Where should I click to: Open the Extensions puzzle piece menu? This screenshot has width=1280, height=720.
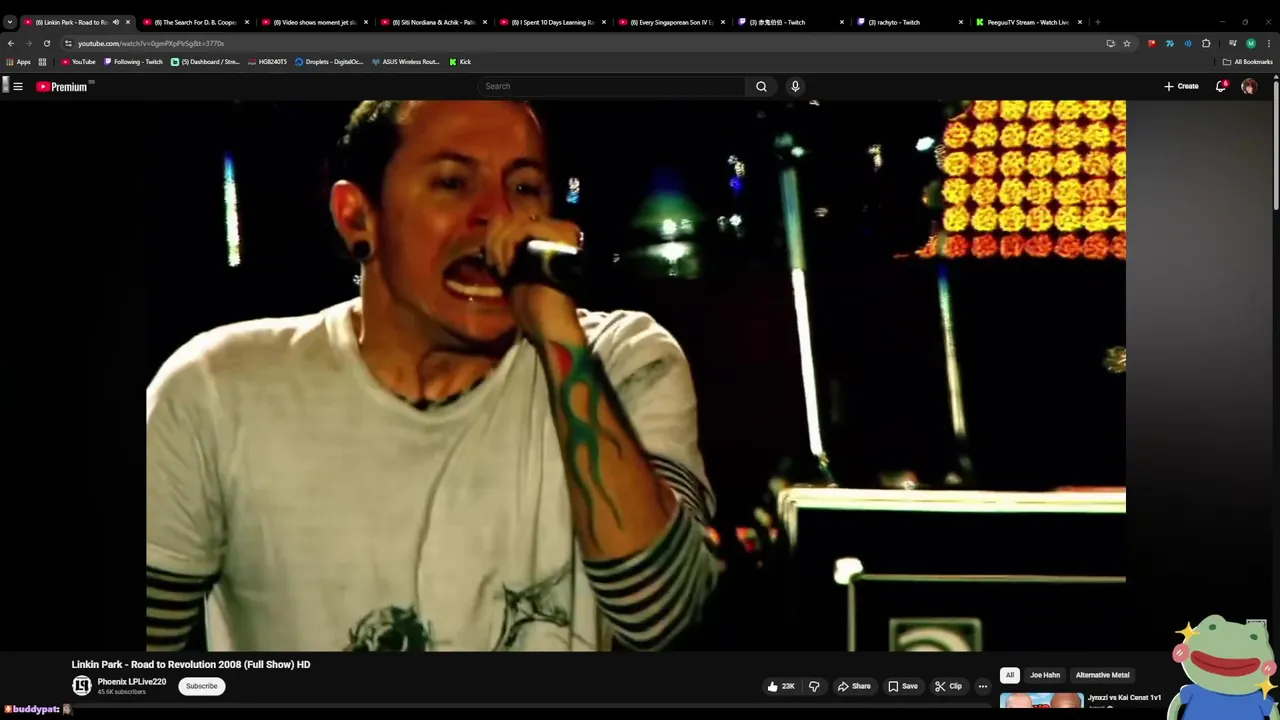point(1206,43)
